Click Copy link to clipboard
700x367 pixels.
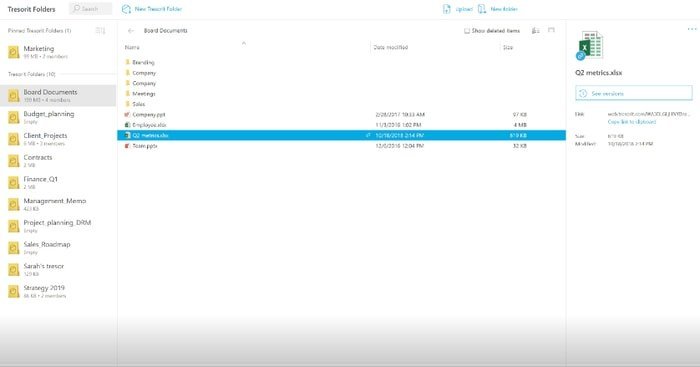[x=631, y=121]
